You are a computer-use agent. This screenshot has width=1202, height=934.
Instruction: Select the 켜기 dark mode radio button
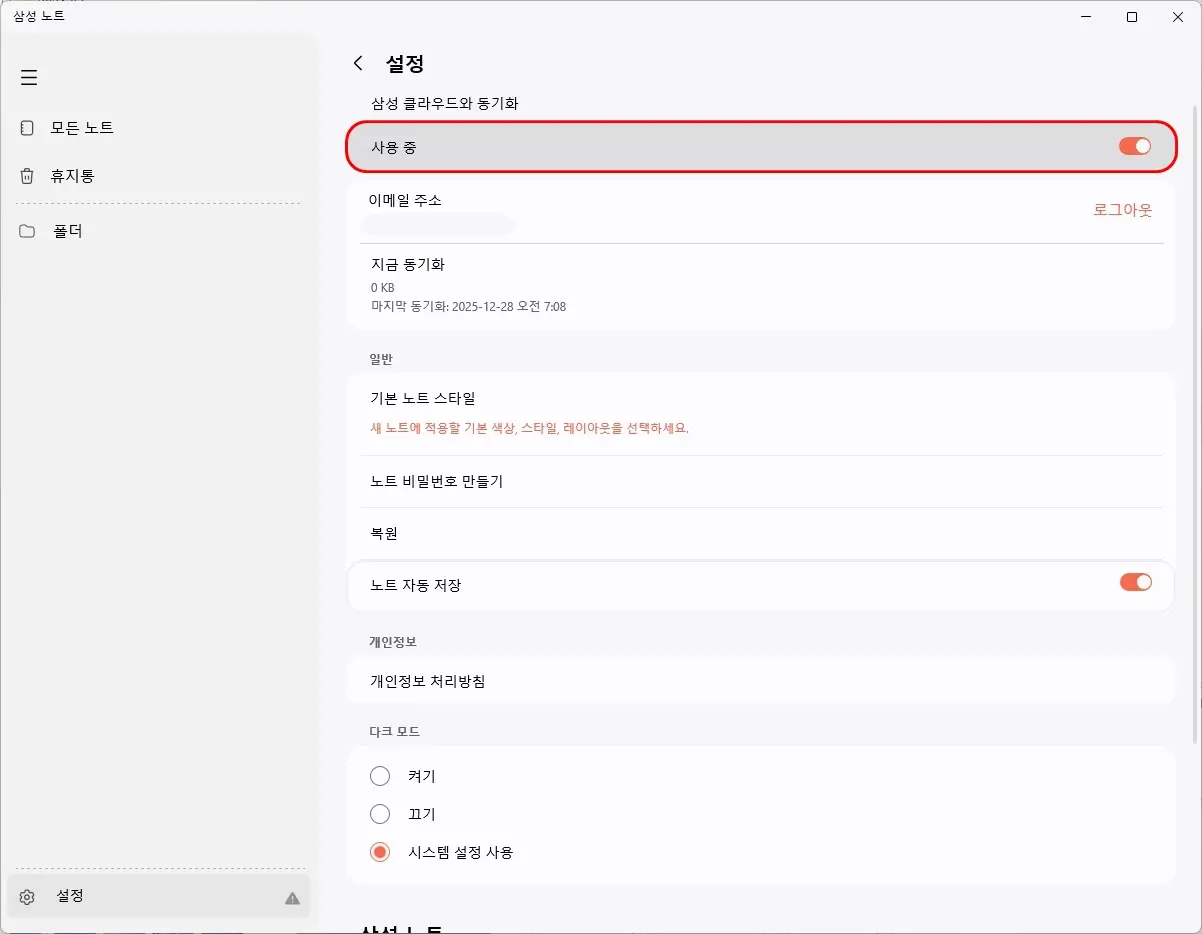(x=380, y=775)
